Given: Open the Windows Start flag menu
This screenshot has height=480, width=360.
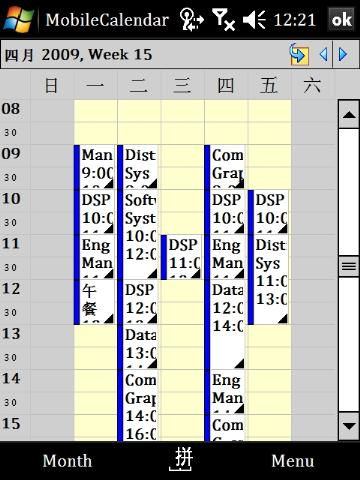Looking at the screenshot, I should [18, 19].
